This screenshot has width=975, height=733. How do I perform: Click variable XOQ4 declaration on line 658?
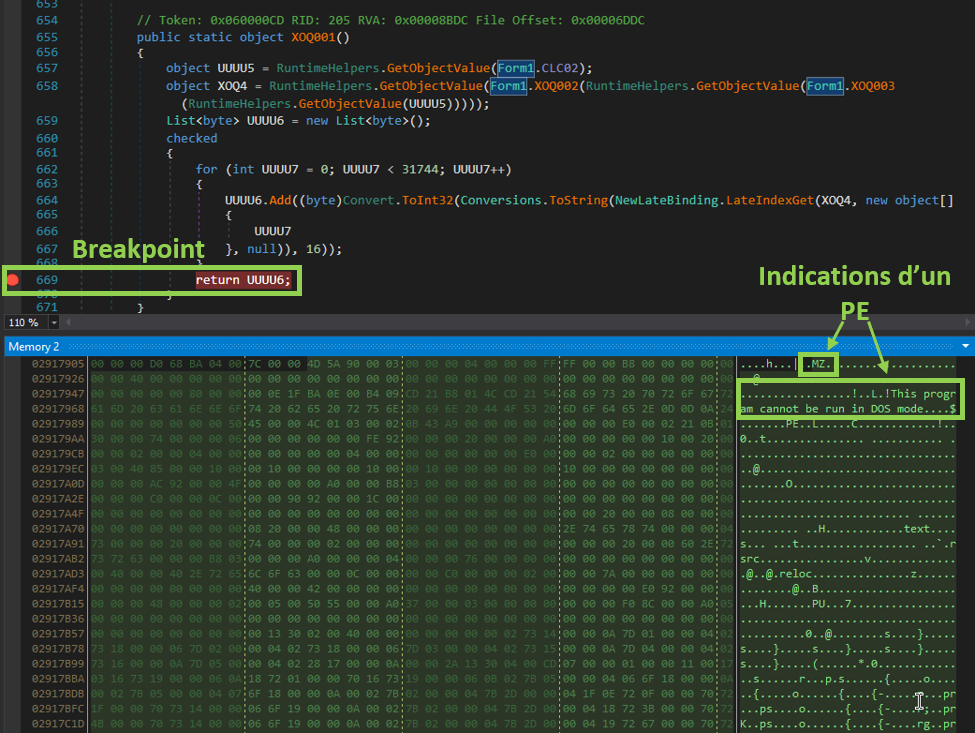232,86
